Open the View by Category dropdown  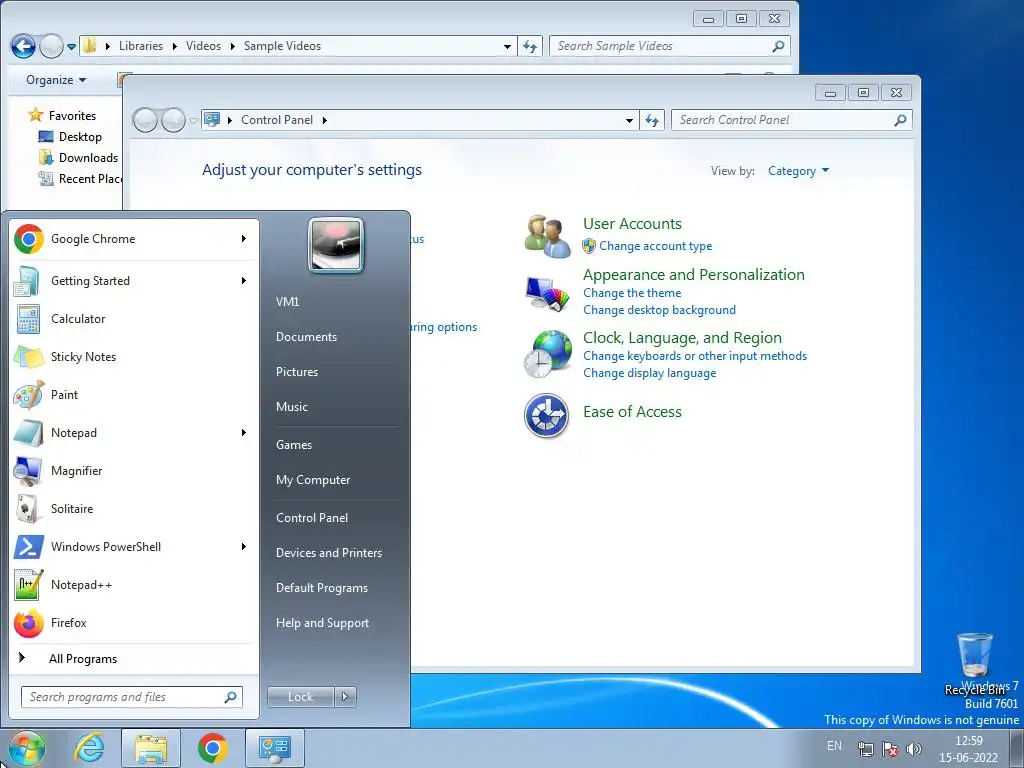(x=798, y=171)
